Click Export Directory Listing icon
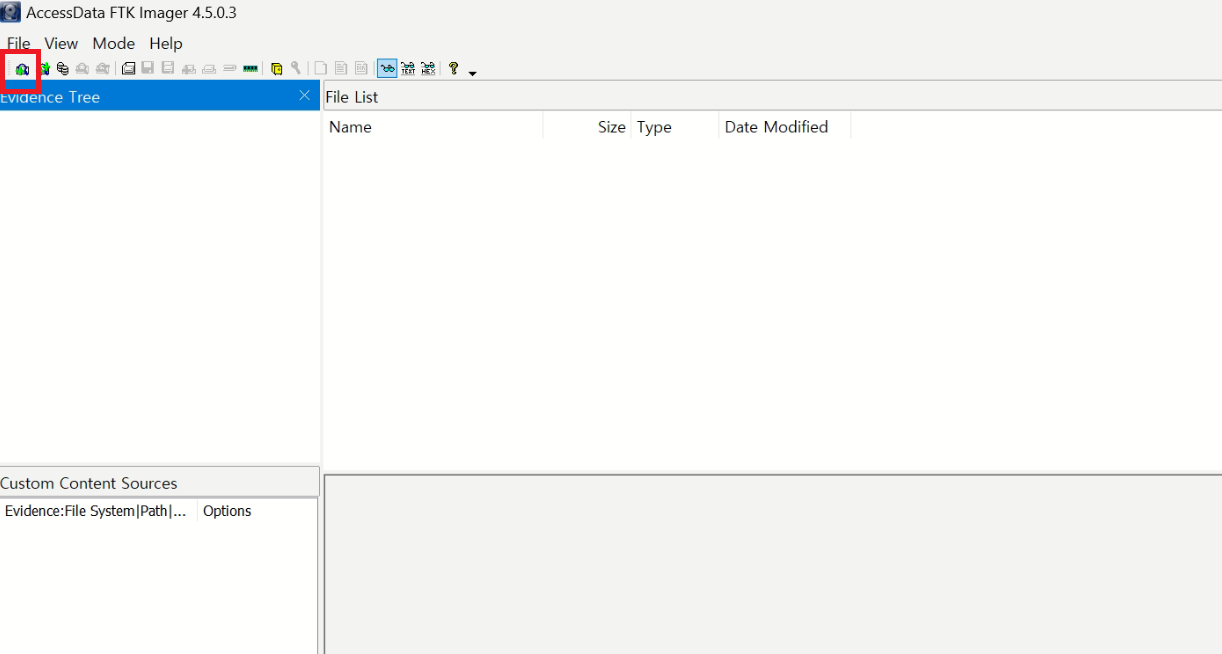This screenshot has width=1222, height=654. [361, 69]
